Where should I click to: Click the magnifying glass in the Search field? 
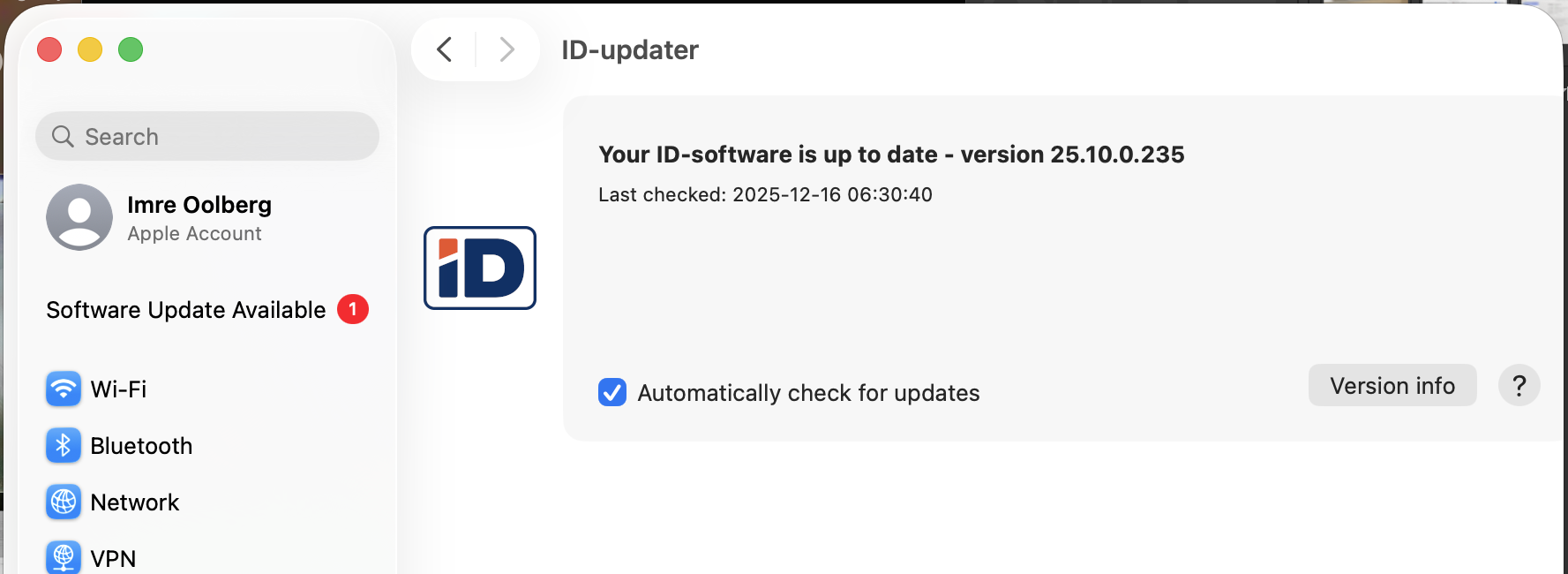click(63, 137)
